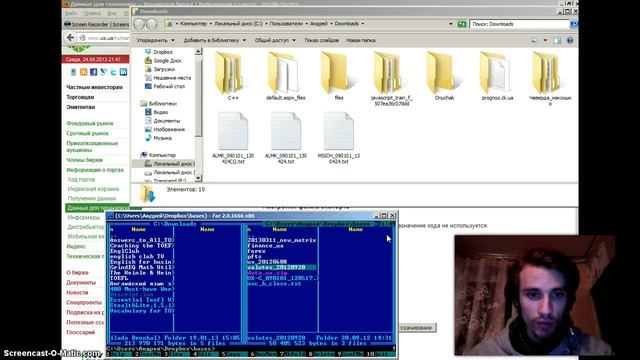The image size is (640, 360).
Task: Open Частным инвесторам website link
Action: (x=94, y=87)
